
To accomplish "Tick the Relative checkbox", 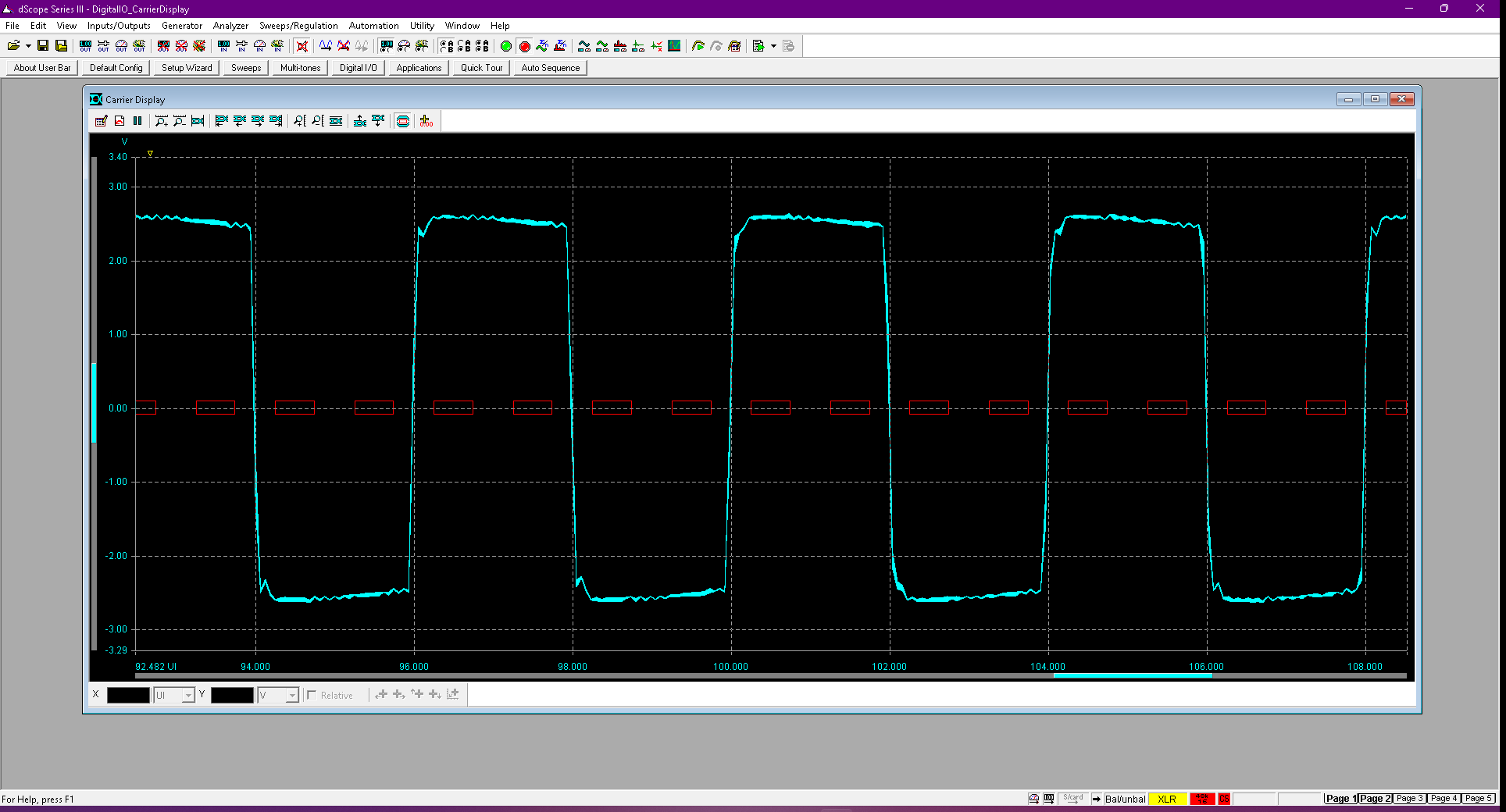I will (312, 695).
